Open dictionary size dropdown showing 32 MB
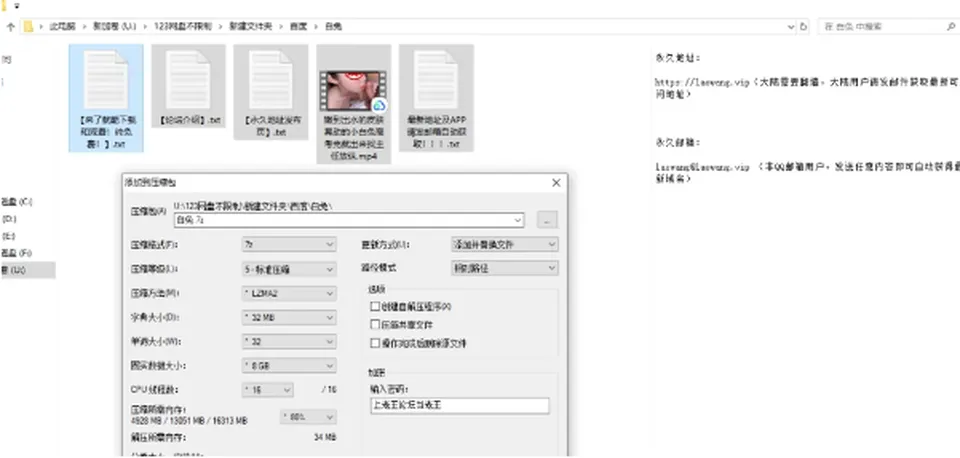 [289, 318]
